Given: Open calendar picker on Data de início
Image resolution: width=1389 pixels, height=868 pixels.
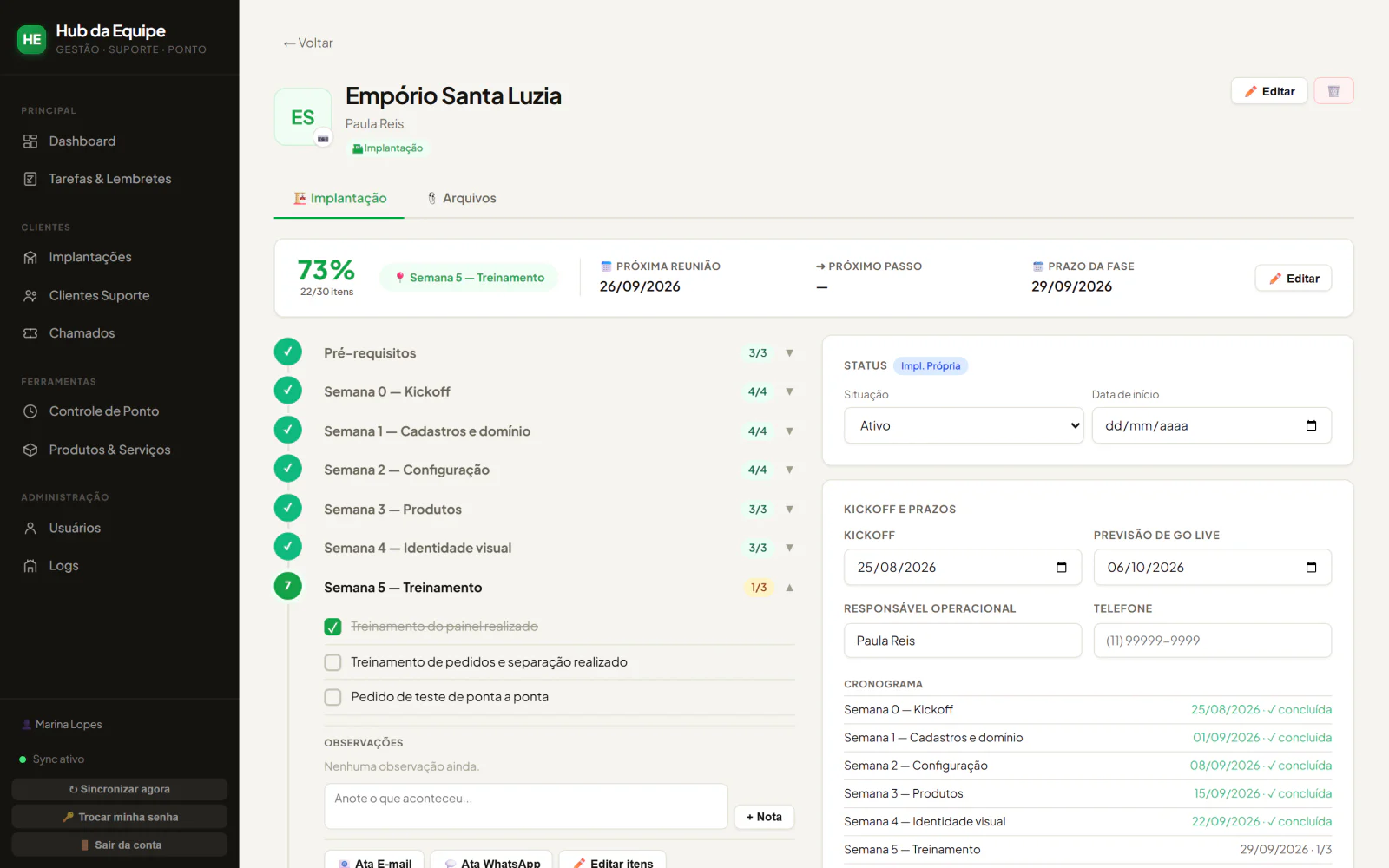Looking at the screenshot, I should (1311, 425).
